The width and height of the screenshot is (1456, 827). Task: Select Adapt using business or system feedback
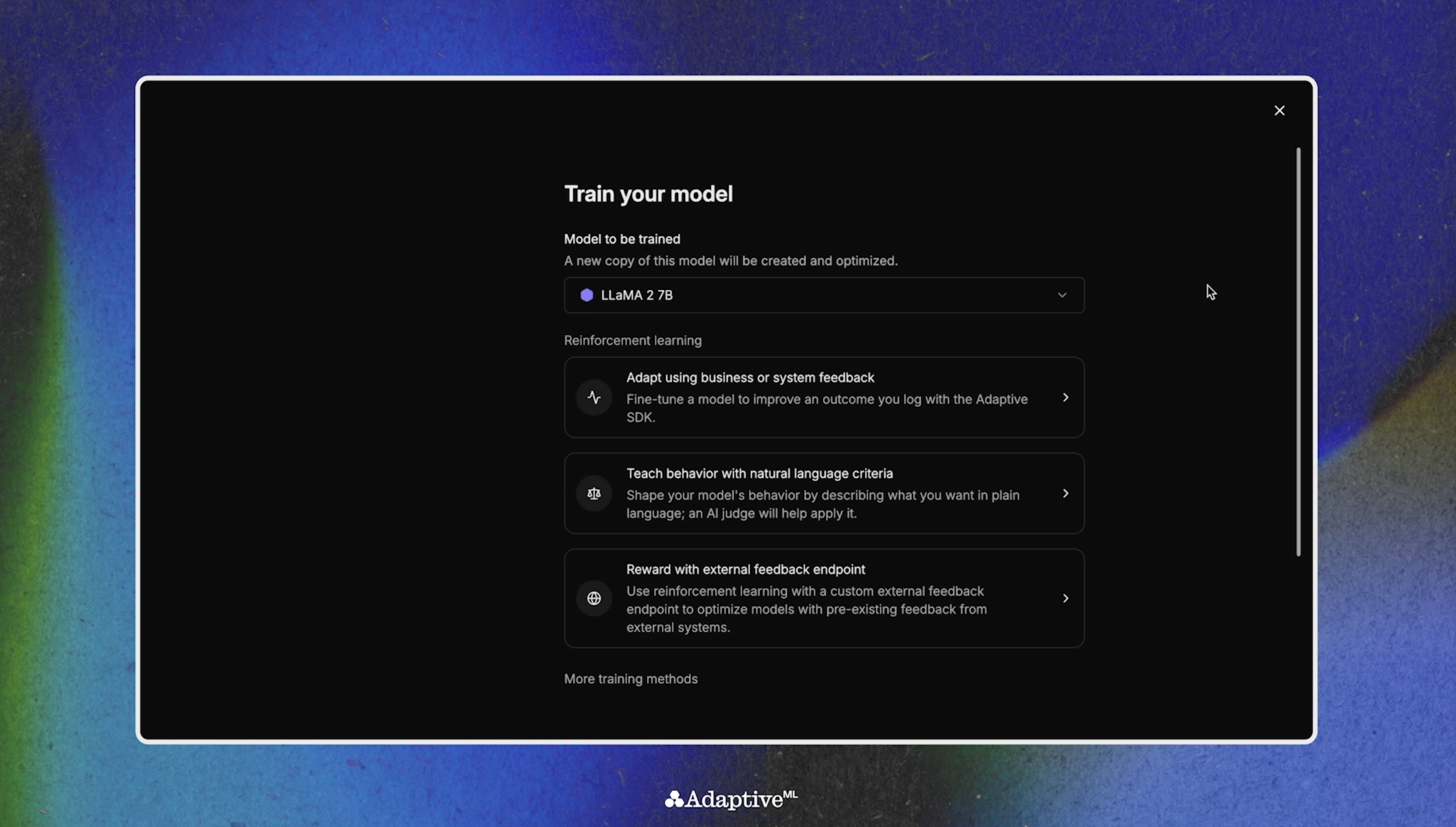tap(750, 378)
